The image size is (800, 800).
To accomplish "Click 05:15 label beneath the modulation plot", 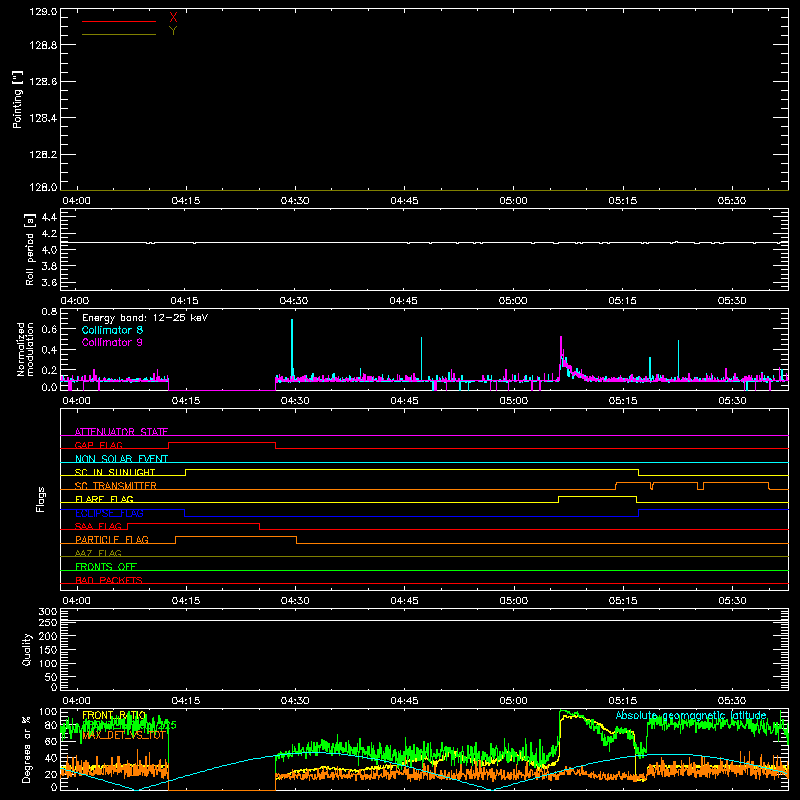I will pyautogui.click(x=623, y=401).
